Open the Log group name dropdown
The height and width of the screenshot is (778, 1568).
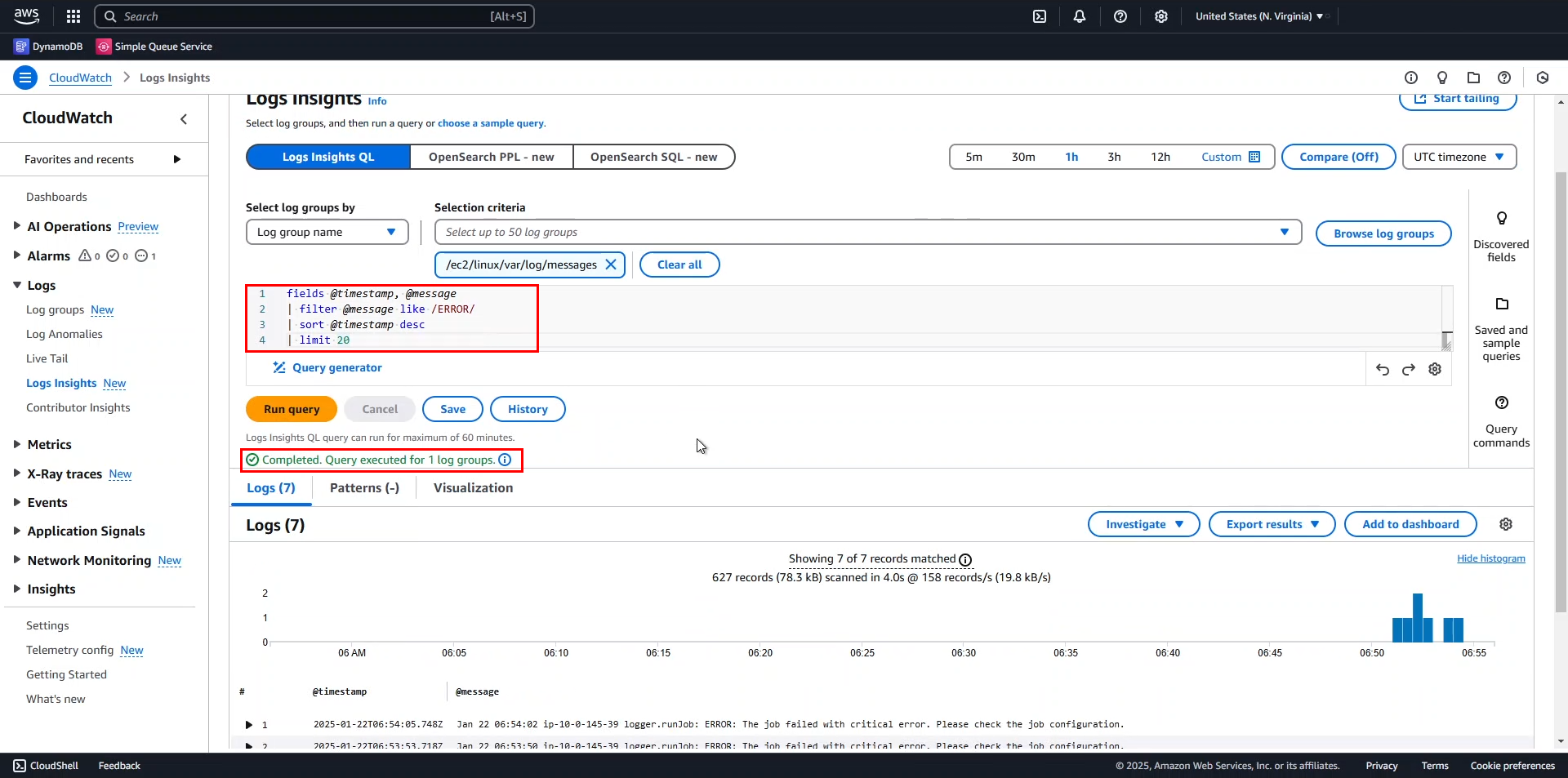327,233
